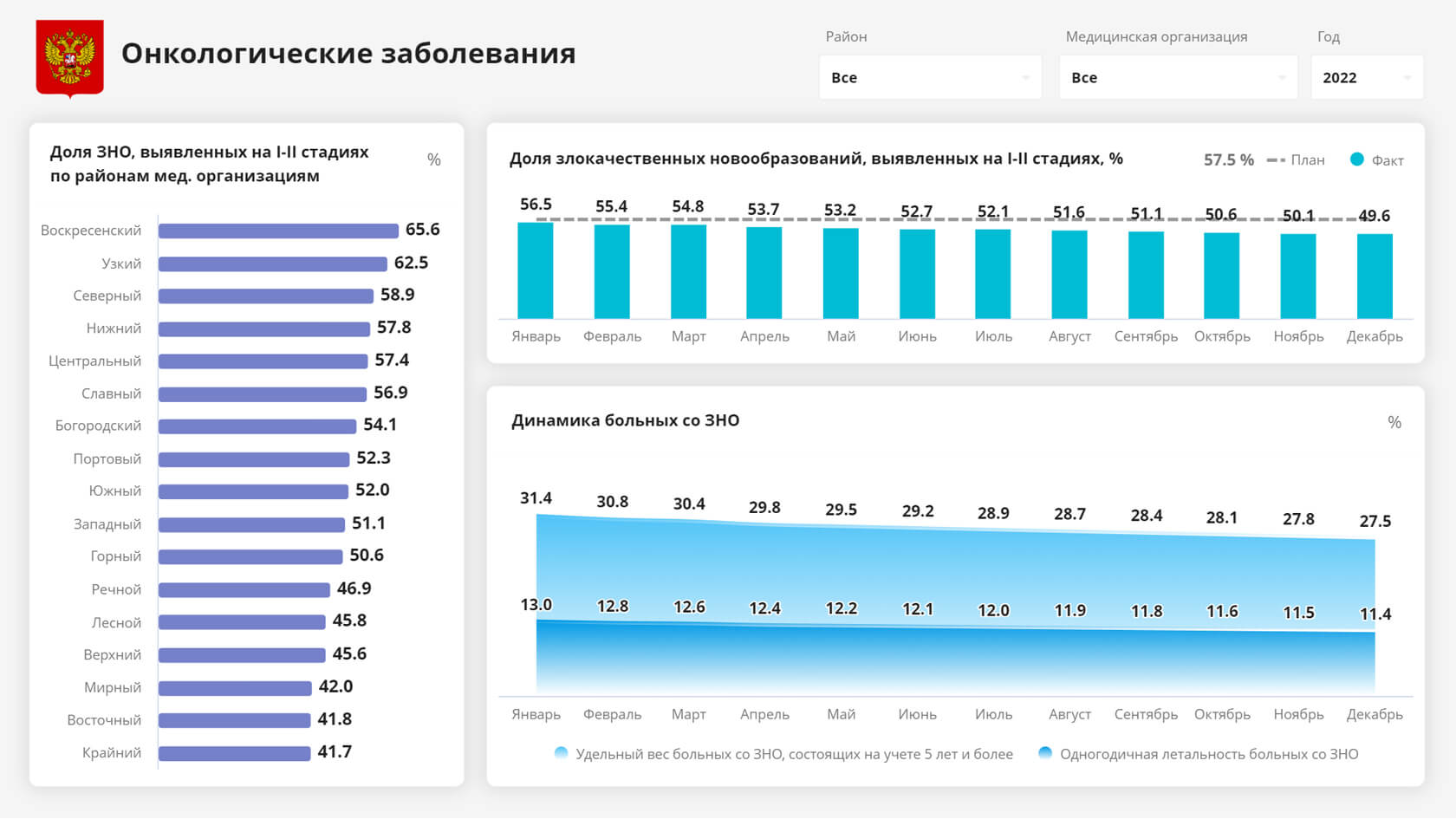The image size is (1456, 819).
Task: Click the Горный district label
Action: point(116,556)
